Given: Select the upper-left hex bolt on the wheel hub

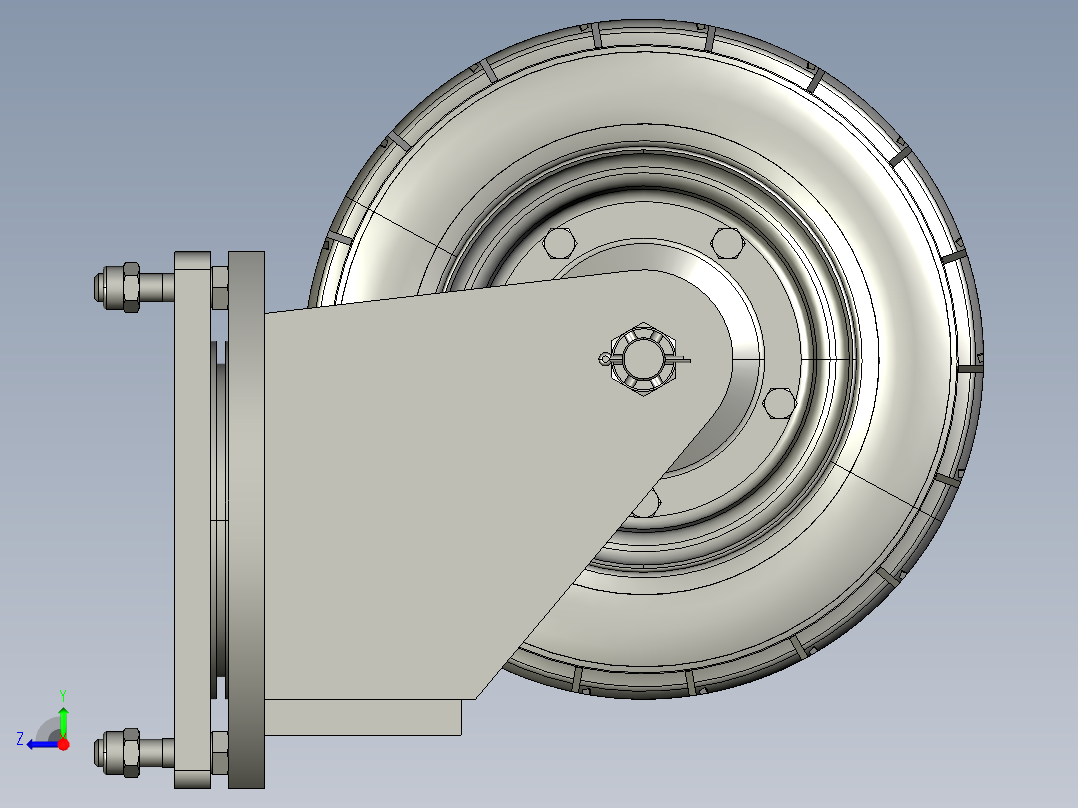Looking at the screenshot, I should point(558,243).
